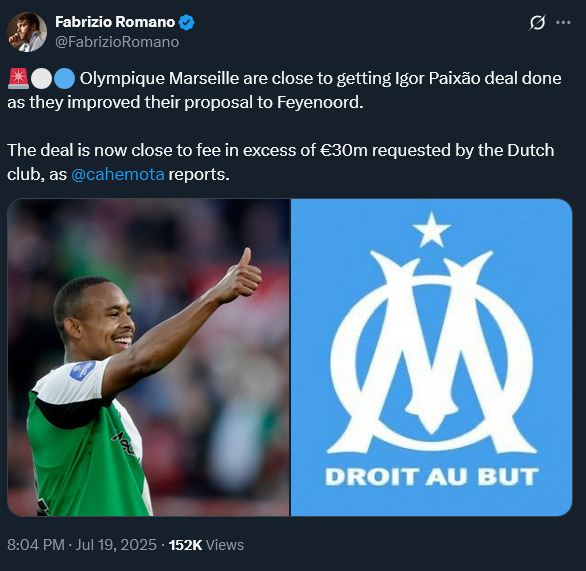The width and height of the screenshot is (586, 571).
Task: Click the red siren emoji
Action: click(18, 79)
